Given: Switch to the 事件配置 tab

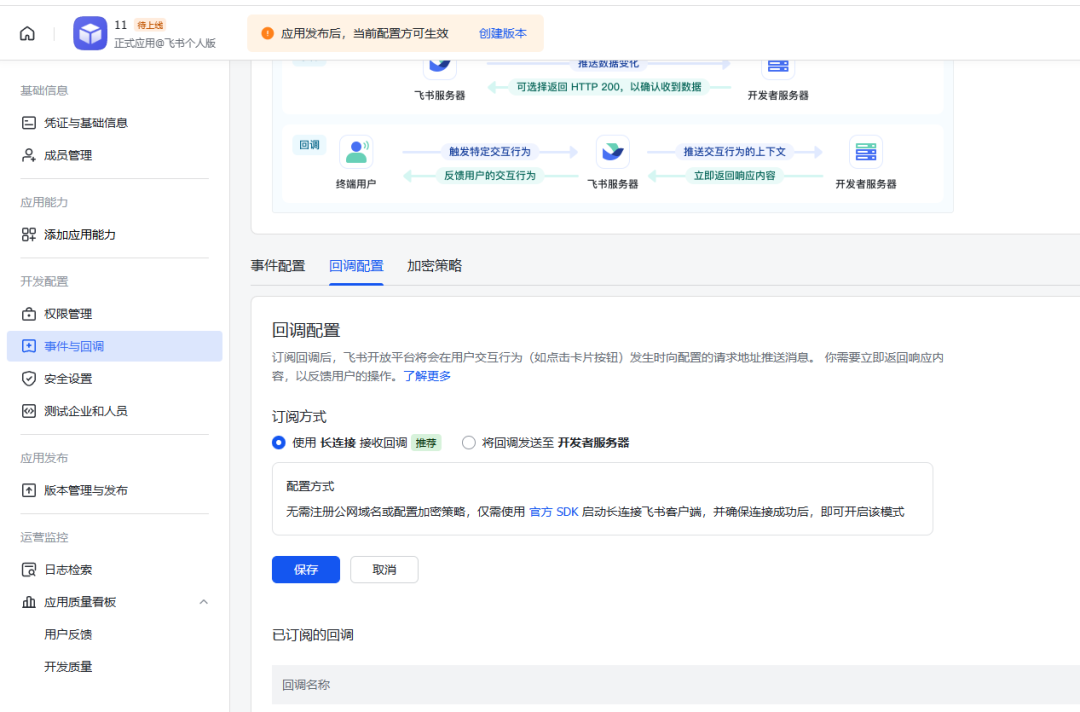Looking at the screenshot, I should 277,265.
